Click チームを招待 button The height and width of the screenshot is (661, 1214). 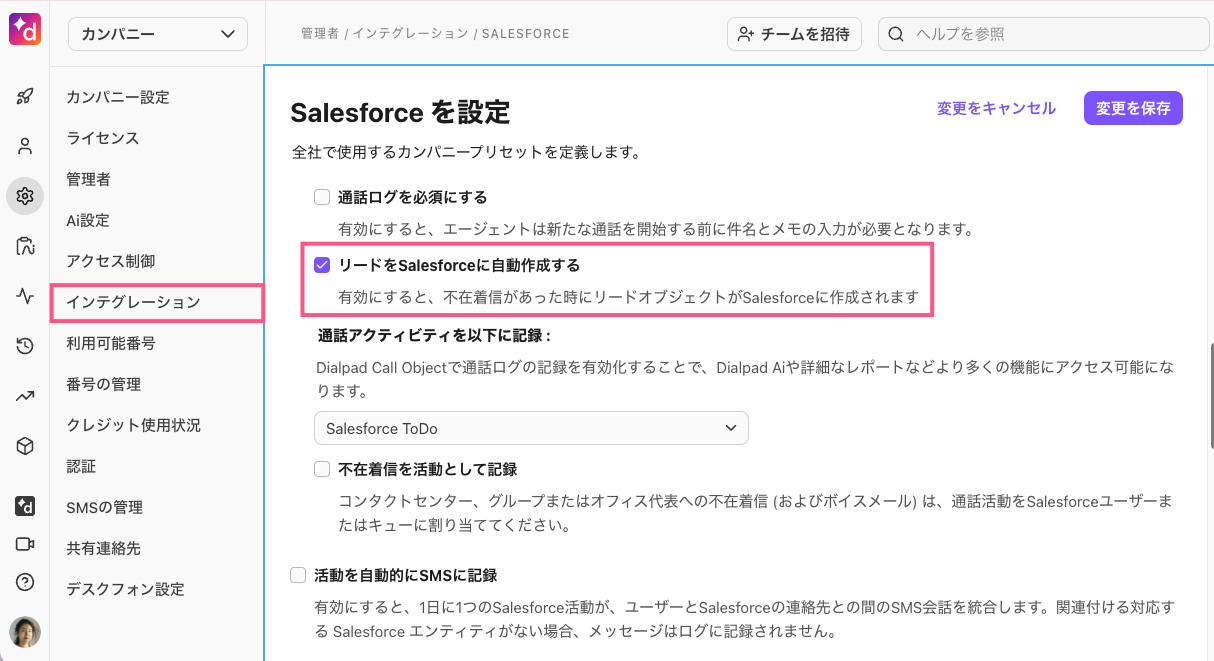[794, 34]
